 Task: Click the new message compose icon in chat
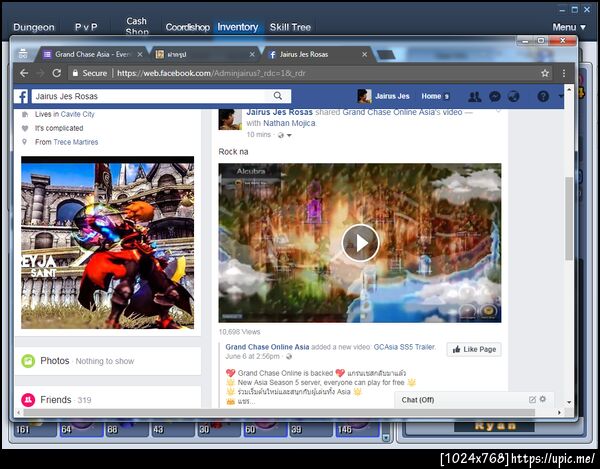(x=532, y=399)
